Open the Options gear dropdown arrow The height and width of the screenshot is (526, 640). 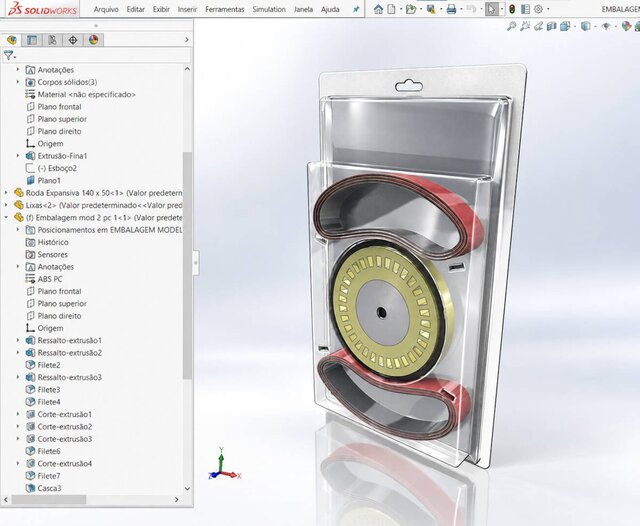(x=548, y=9)
